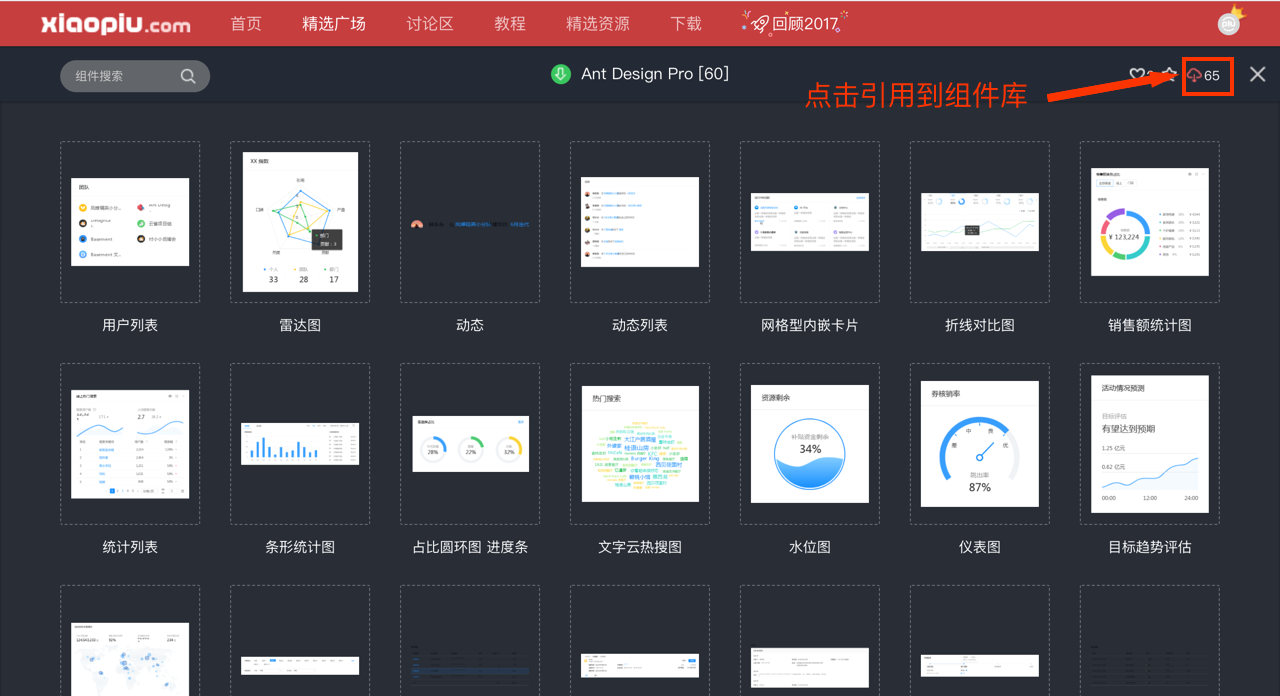Go to 首页 in top navigation
The image size is (1280, 696).
pyautogui.click(x=246, y=24)
